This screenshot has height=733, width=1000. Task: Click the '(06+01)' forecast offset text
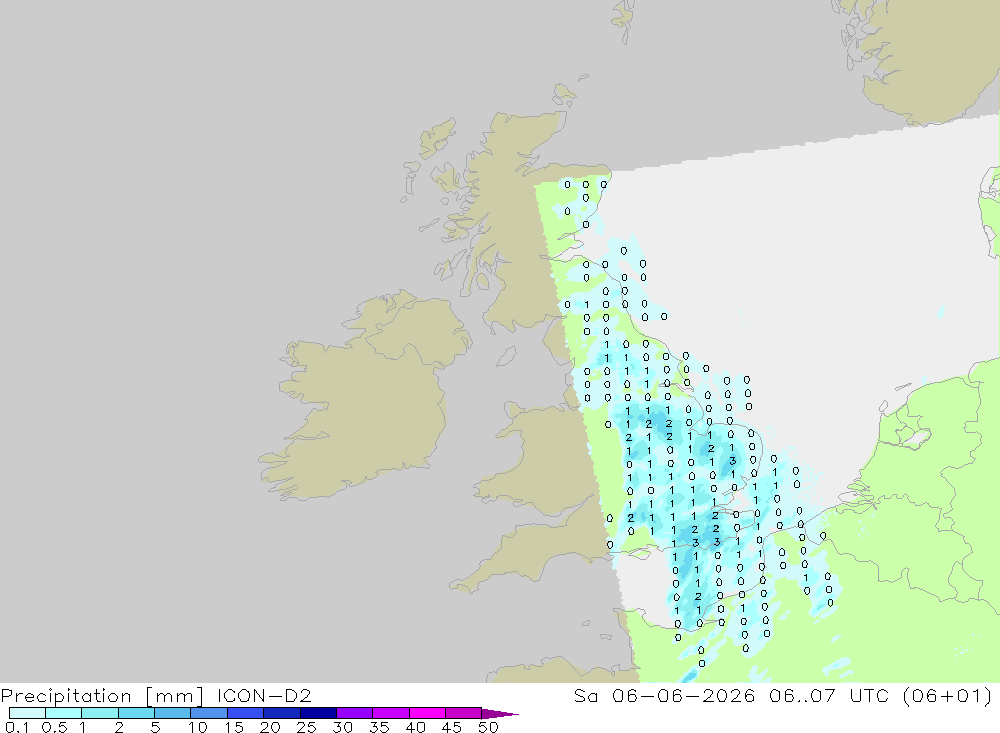point(948,695)
